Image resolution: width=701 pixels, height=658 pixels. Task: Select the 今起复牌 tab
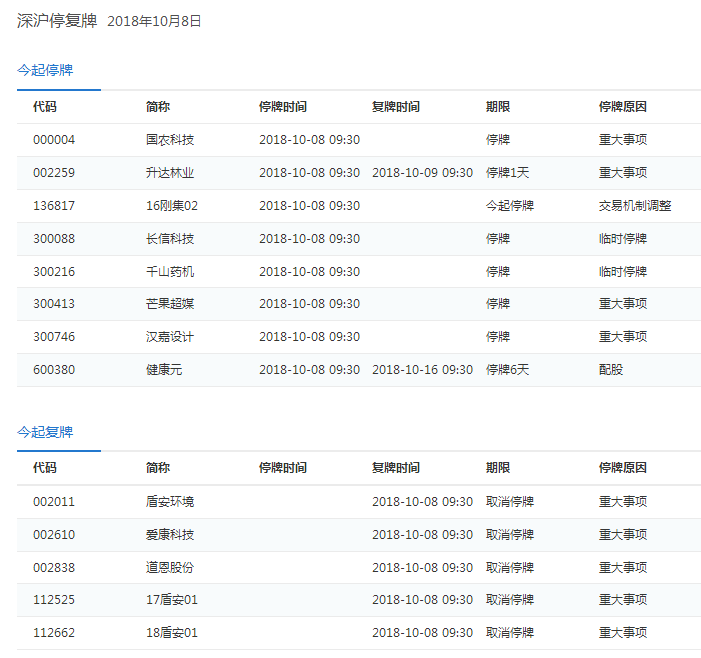tap(45, 432)
